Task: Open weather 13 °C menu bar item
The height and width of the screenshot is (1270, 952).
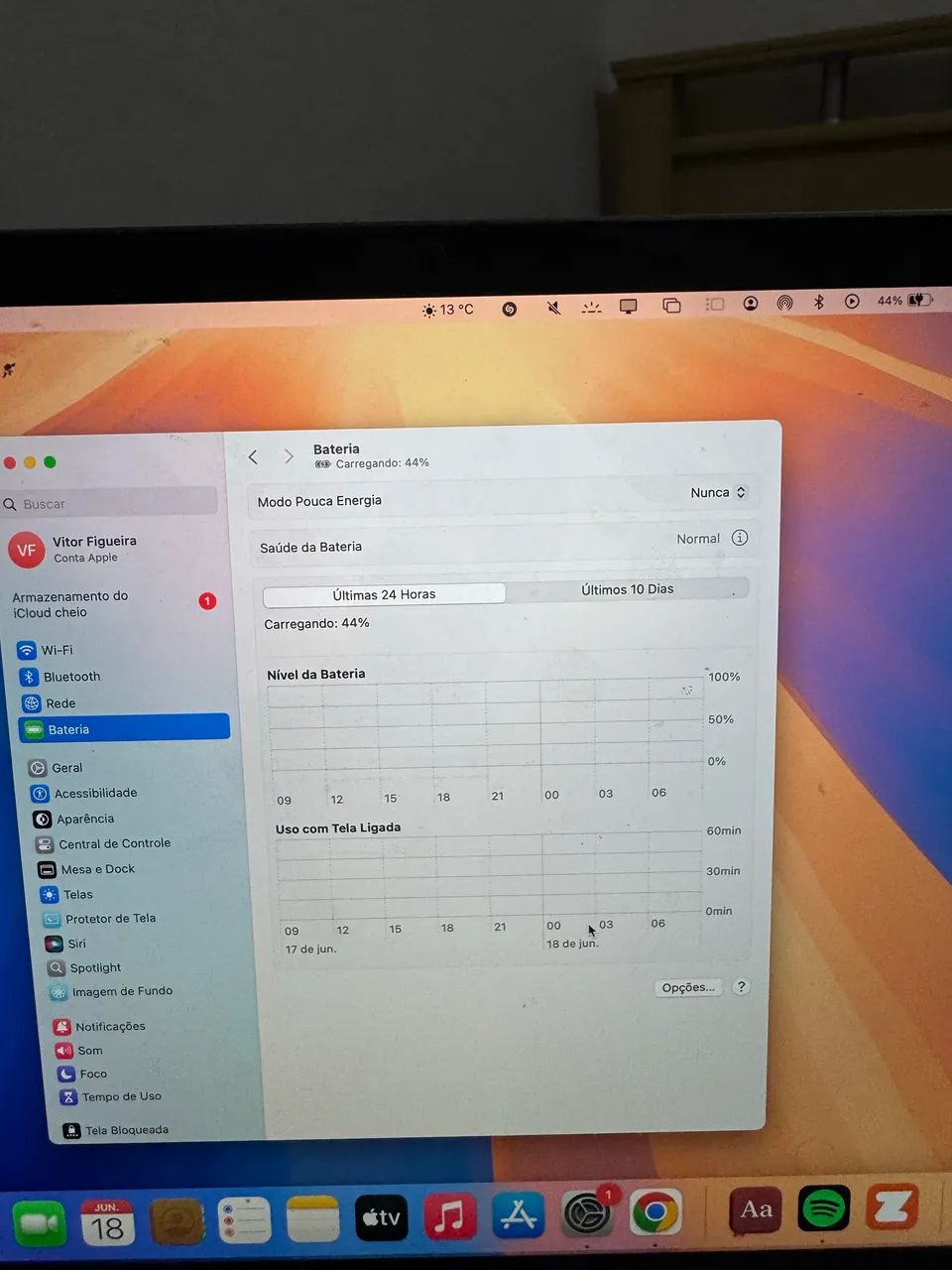Action: coord(448,310)
